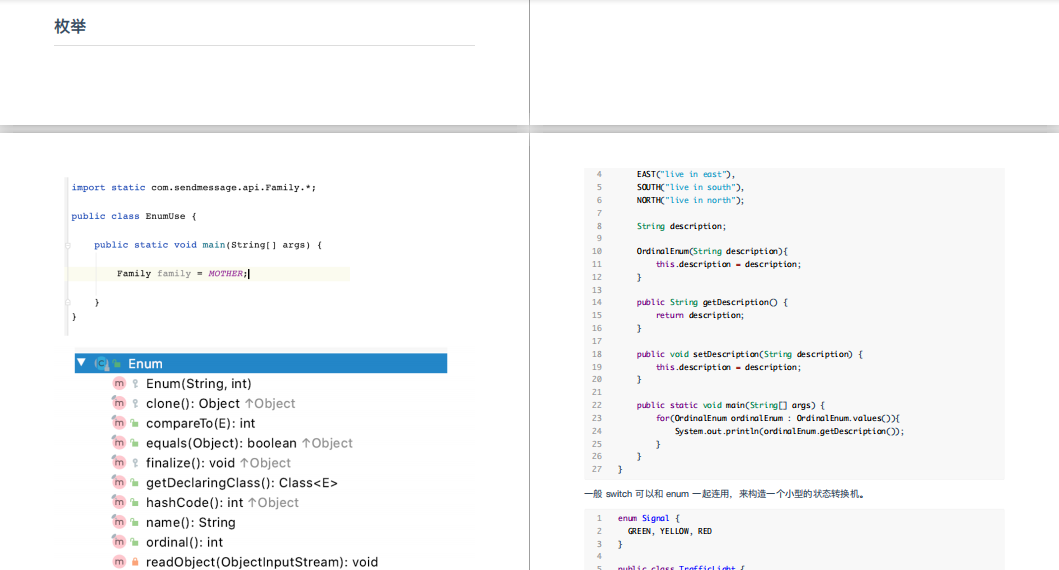Click method icon of hashCode(): int row
The image size is (1059, 570).
119,502
